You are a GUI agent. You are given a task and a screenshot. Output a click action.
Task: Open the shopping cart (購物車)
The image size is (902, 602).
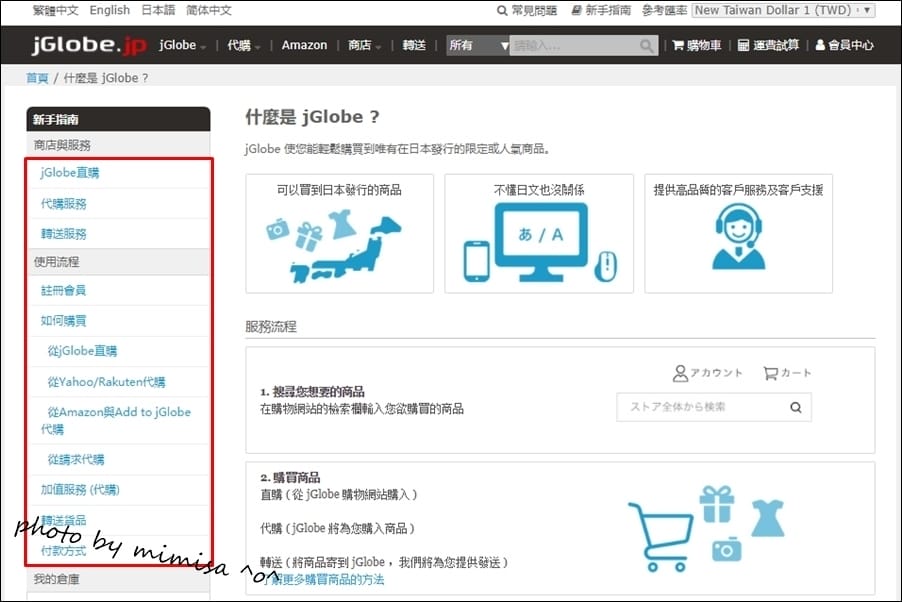click(x=696, y=45)
